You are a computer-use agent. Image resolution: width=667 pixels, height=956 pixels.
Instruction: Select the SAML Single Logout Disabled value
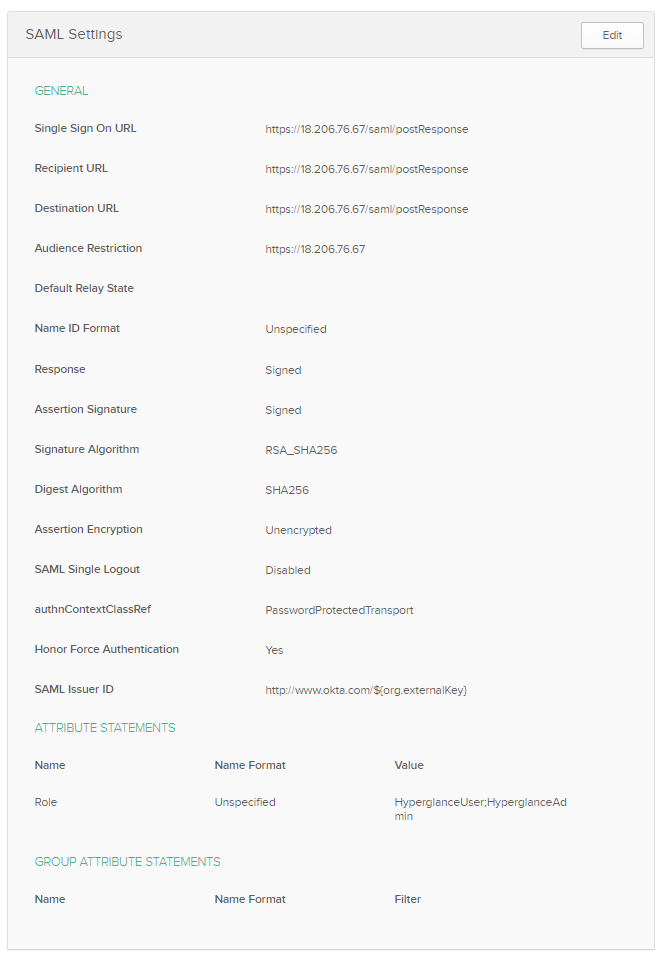pos(288,570)
